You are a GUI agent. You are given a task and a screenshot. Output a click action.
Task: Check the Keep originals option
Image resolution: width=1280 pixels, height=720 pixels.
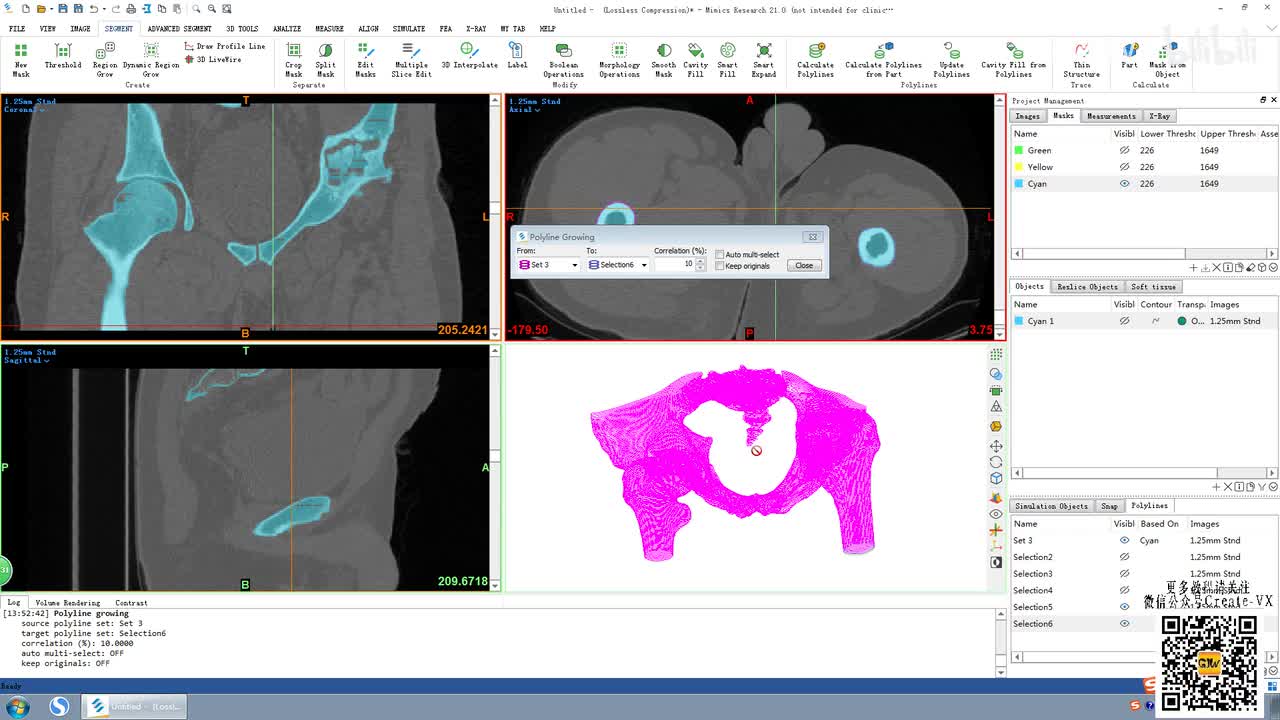(720, 266)
